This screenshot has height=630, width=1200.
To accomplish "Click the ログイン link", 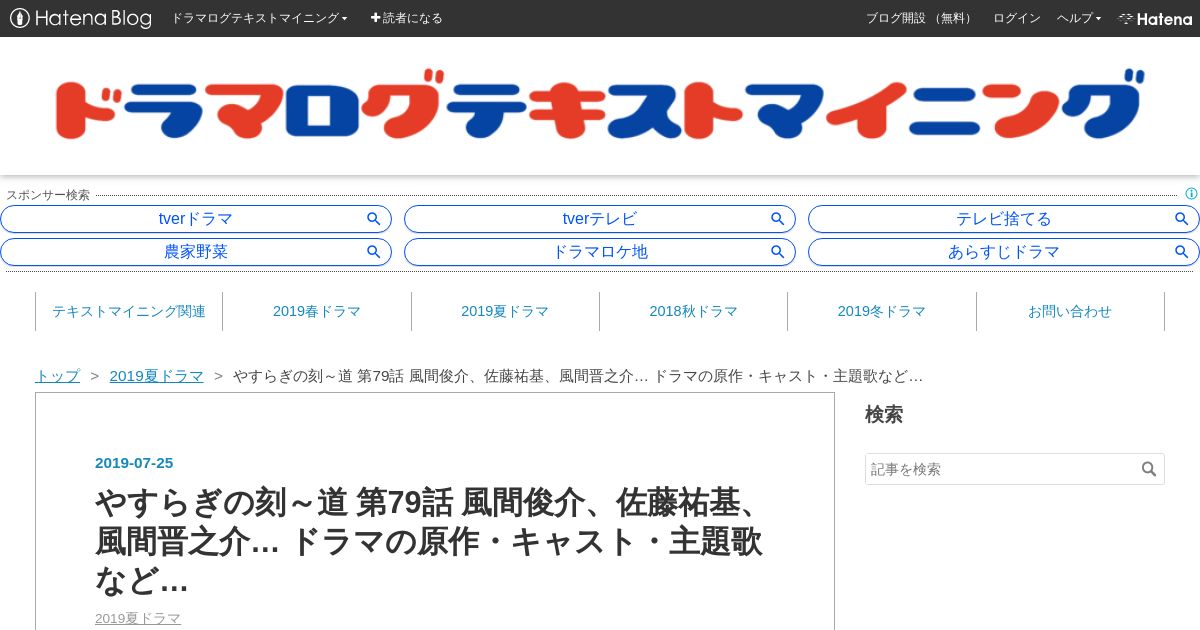I will pos(1016,18).
